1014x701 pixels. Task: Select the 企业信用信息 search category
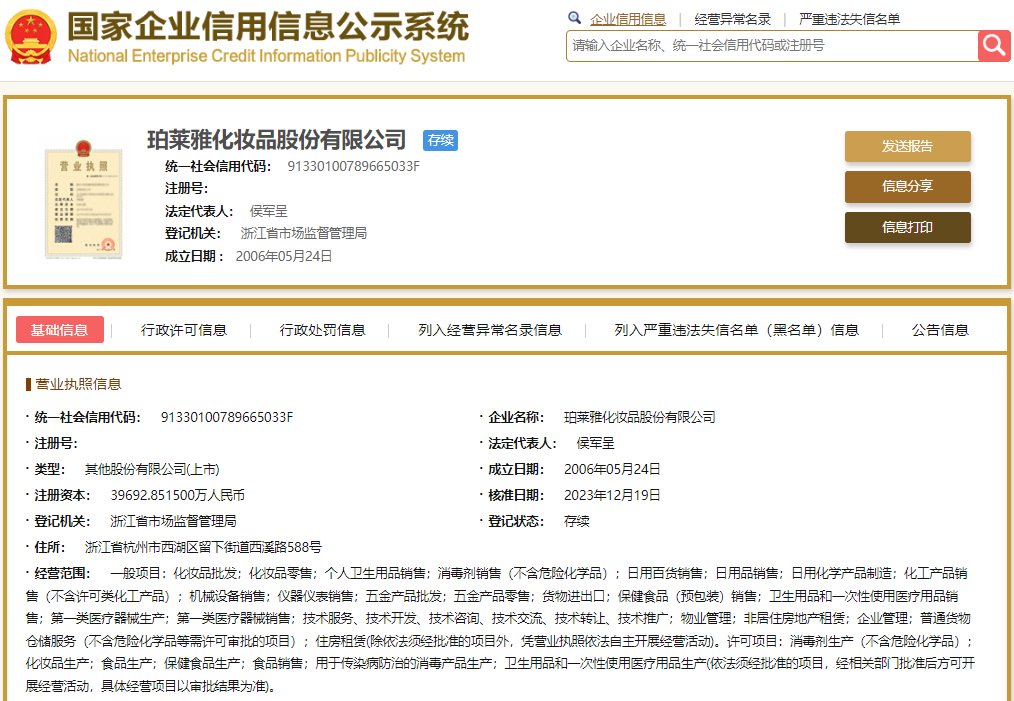click(628, 19)
